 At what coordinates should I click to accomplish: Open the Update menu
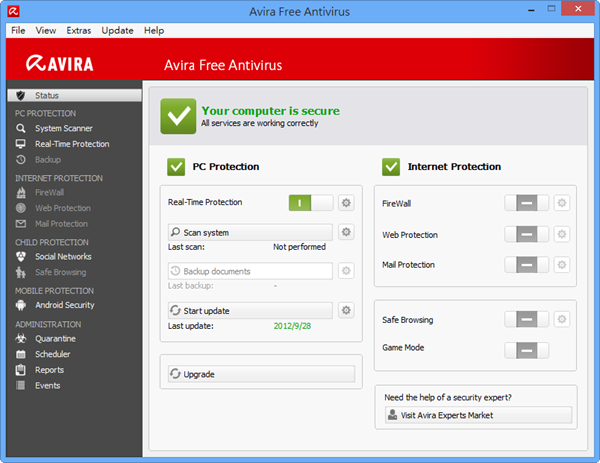pos(117,31)
